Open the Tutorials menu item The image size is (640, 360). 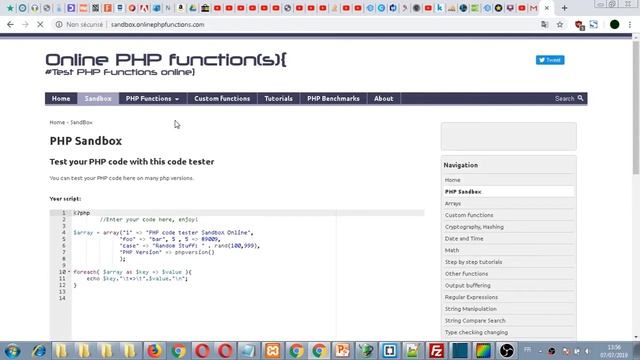pos(278,98)
